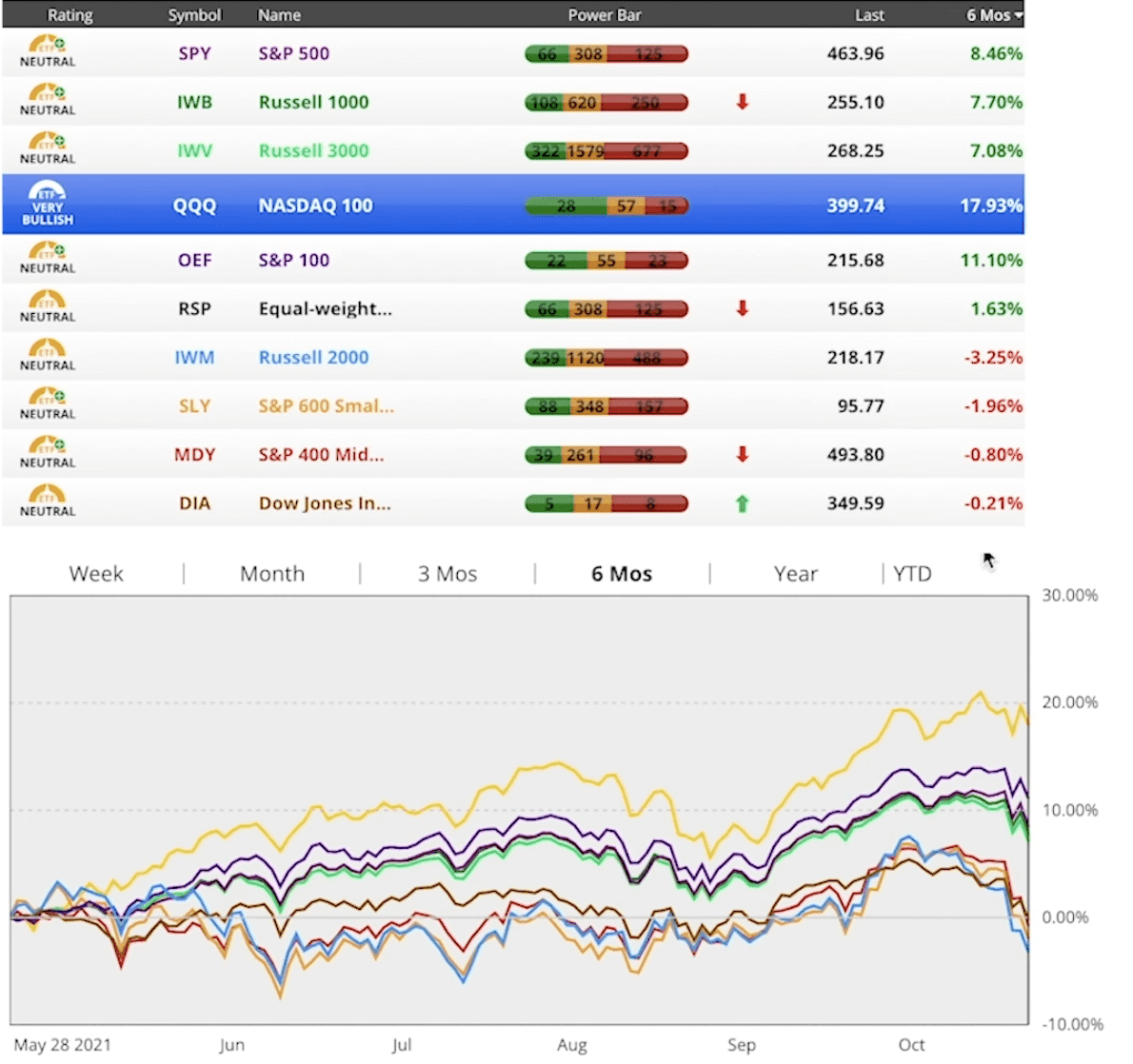Click the green up arrow for DIA
Image resolution: width=1133 pixels, height=1064 pixels.
(742, 503)
